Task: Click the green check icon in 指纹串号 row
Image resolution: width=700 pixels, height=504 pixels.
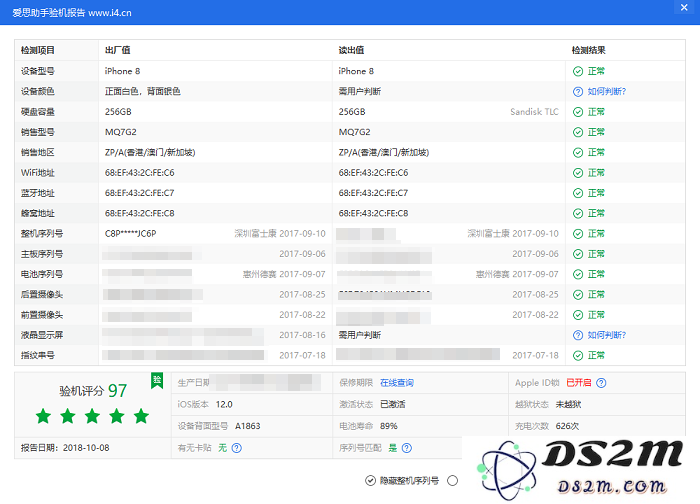Action: 578,355
